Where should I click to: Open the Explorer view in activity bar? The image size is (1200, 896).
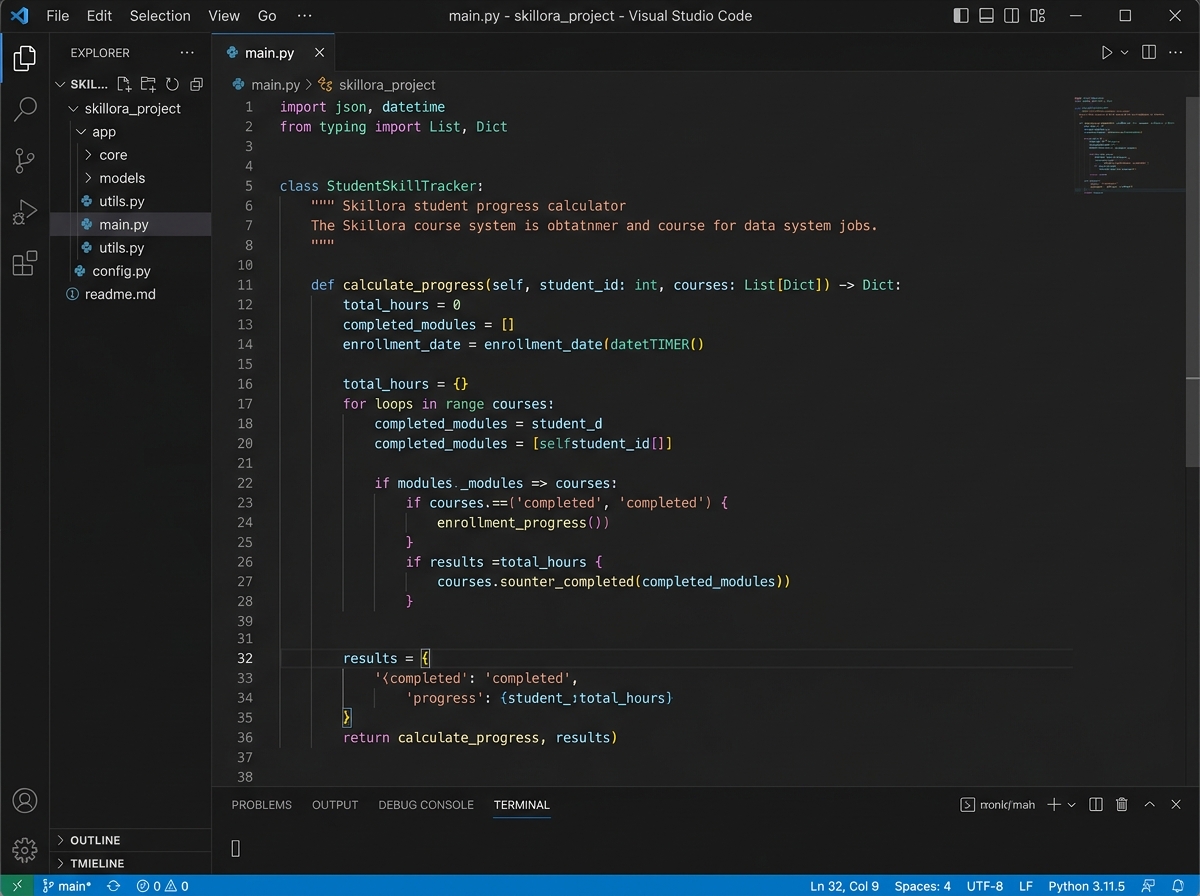click(x=25, y=58)
